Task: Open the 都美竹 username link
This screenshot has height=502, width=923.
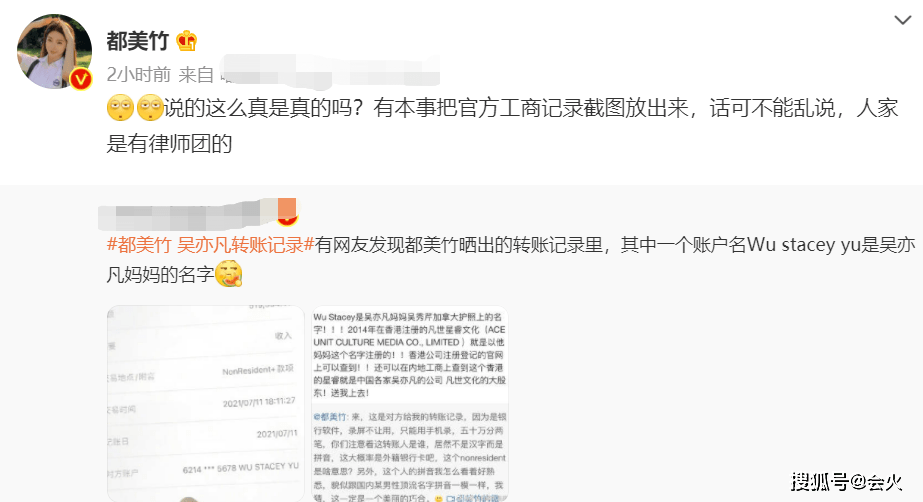Action: (138, 41)
